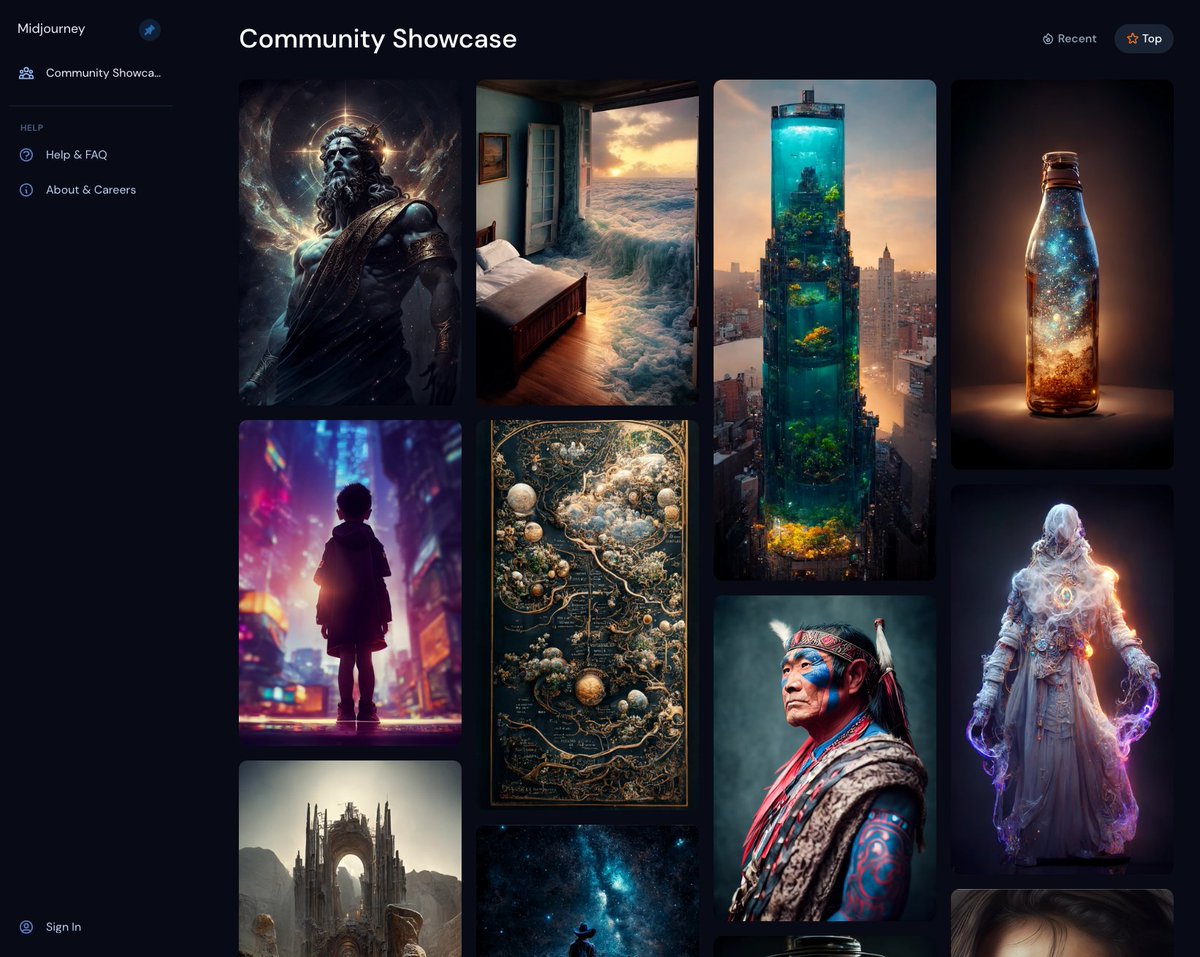Click the Help & FAQ question mark icon
This screenshot has width=1200, height=957.
(26, 155)
